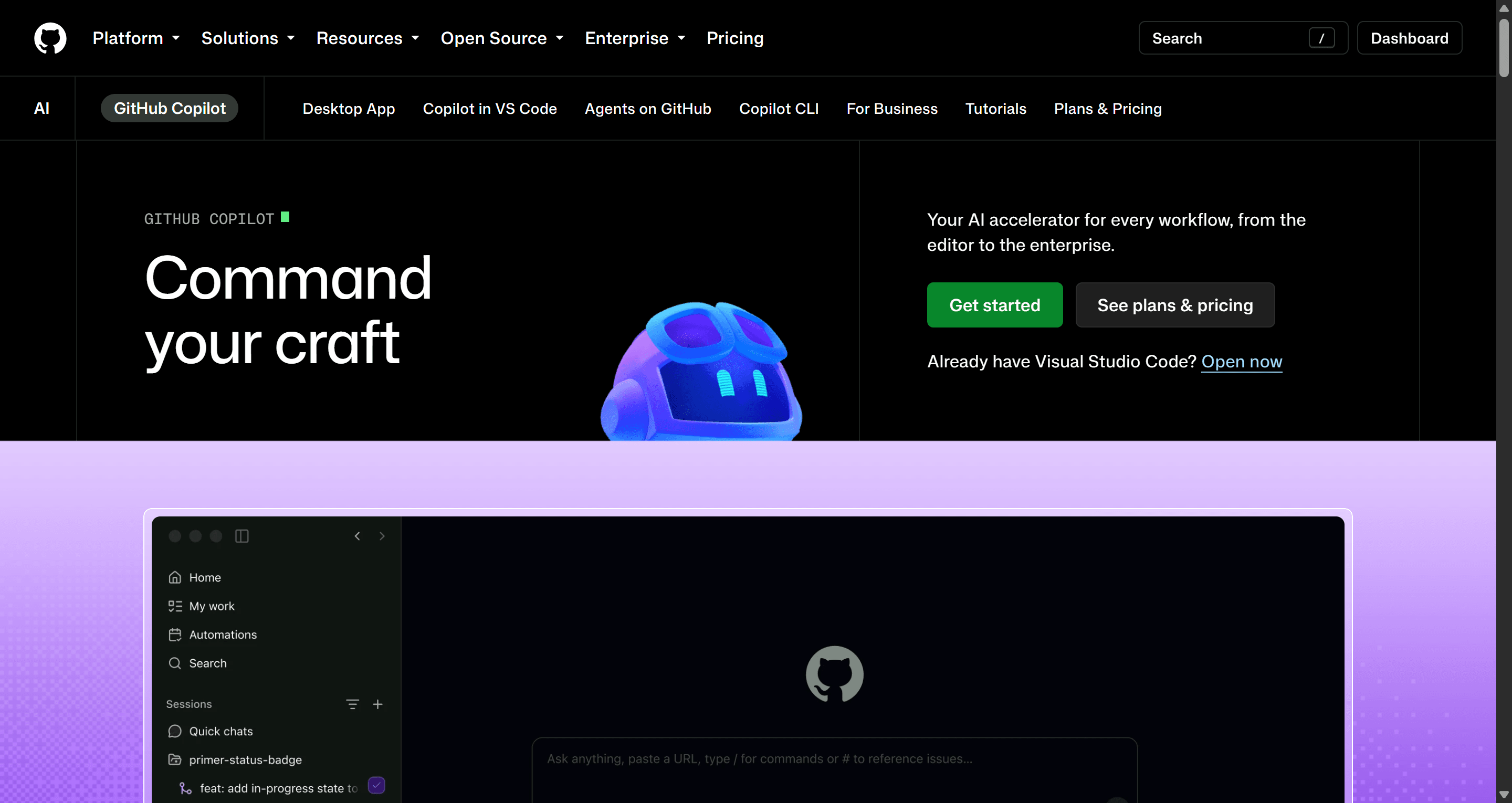Click the Automations calendar icon
This screenshot has width=1512, height=803.
175,635
